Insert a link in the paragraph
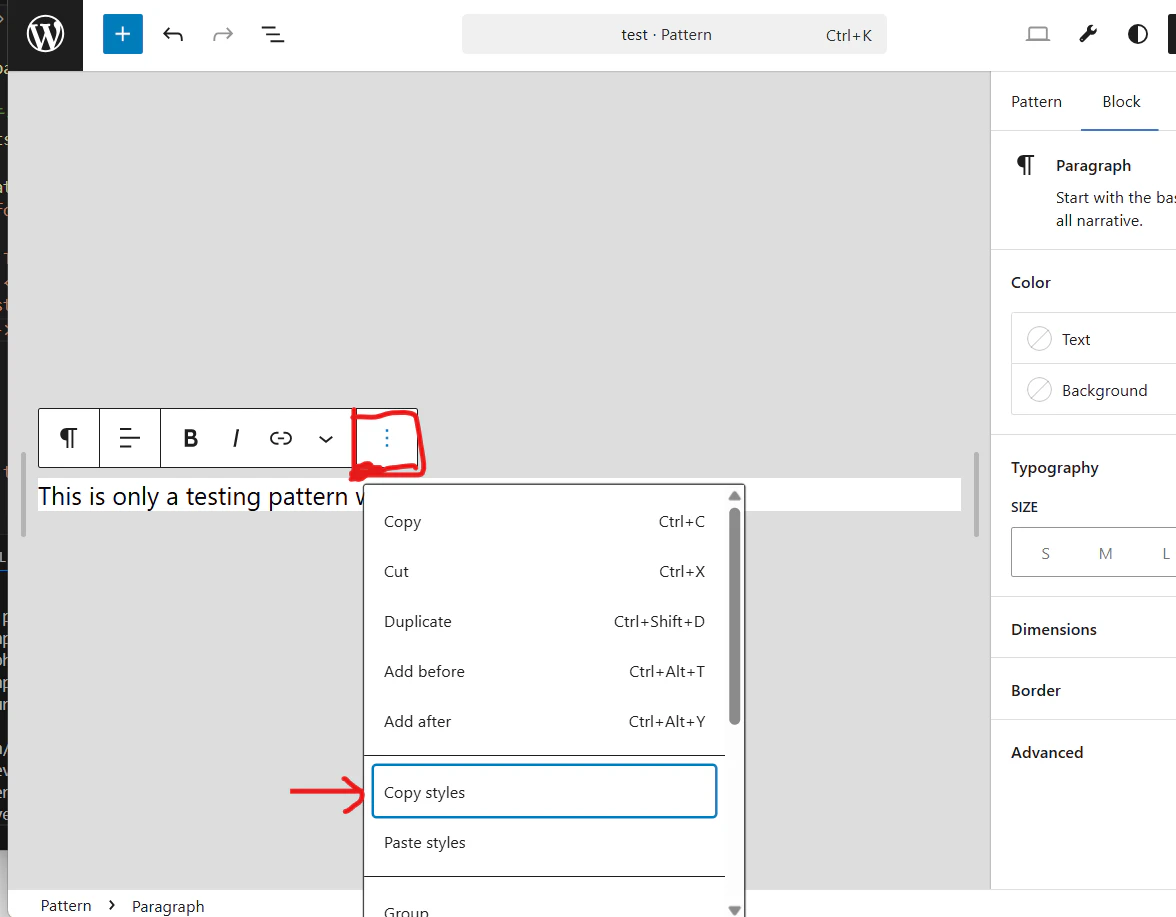This screenshot has height=917, width=1176. tap(280, 438)
